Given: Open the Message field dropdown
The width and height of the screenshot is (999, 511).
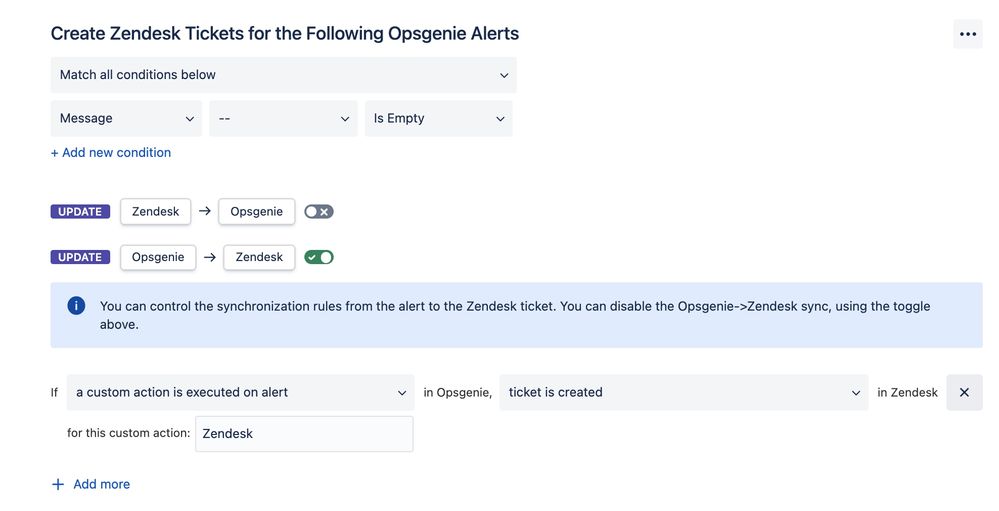Looking at the screenshot, I should point(126,119).
